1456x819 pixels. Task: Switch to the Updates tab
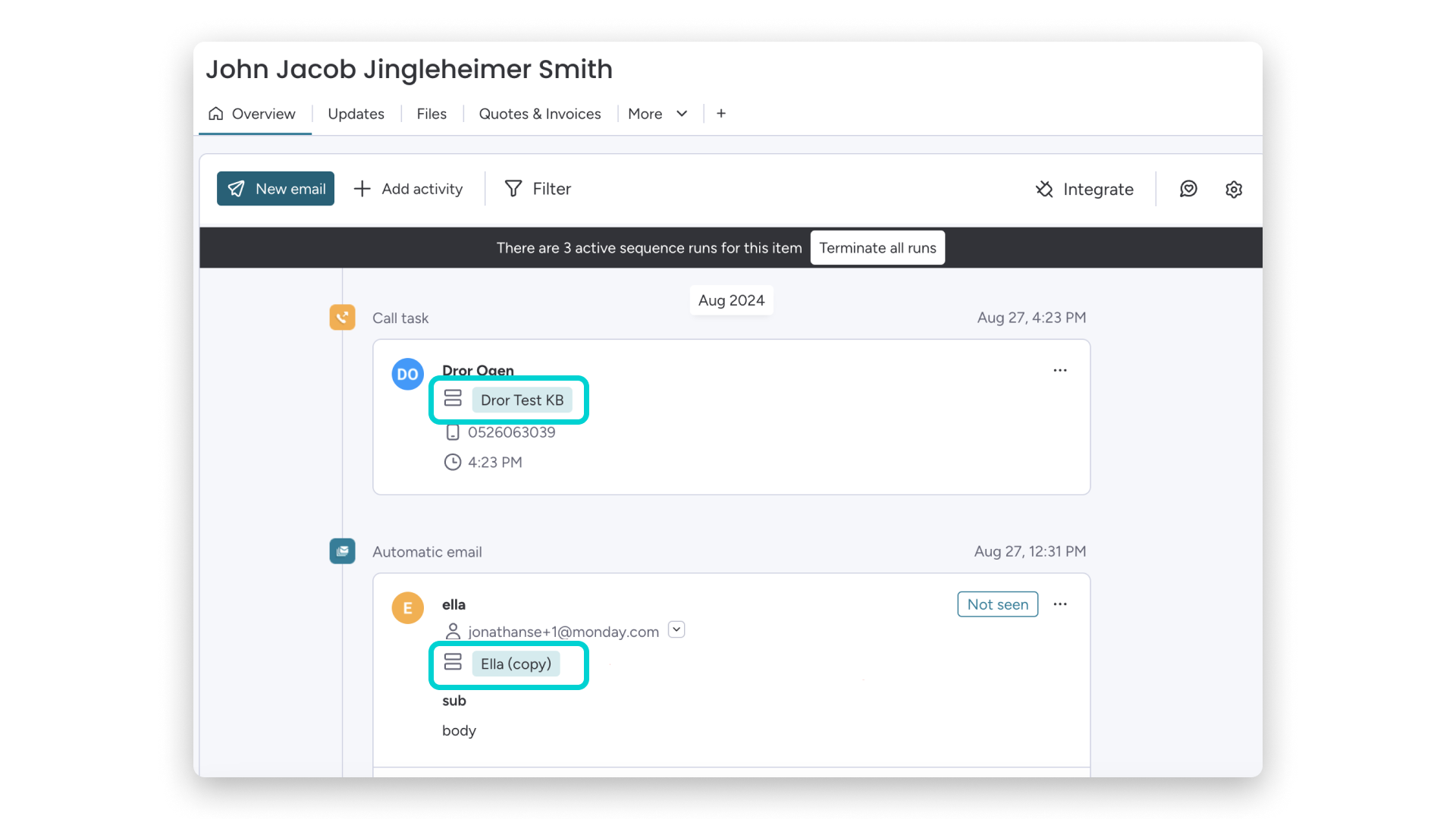[356, 114]
